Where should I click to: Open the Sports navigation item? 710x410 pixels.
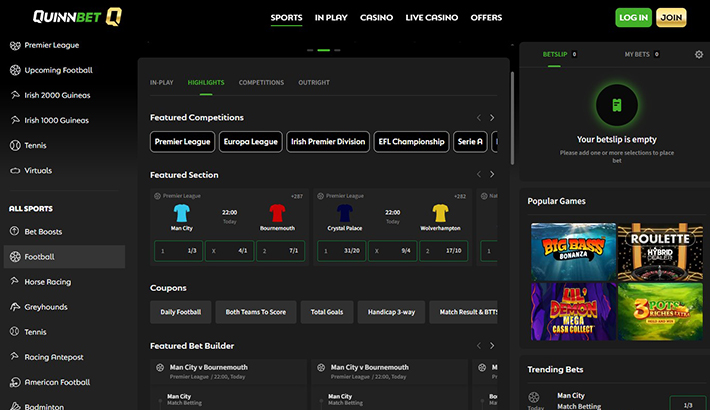(286, 18)
